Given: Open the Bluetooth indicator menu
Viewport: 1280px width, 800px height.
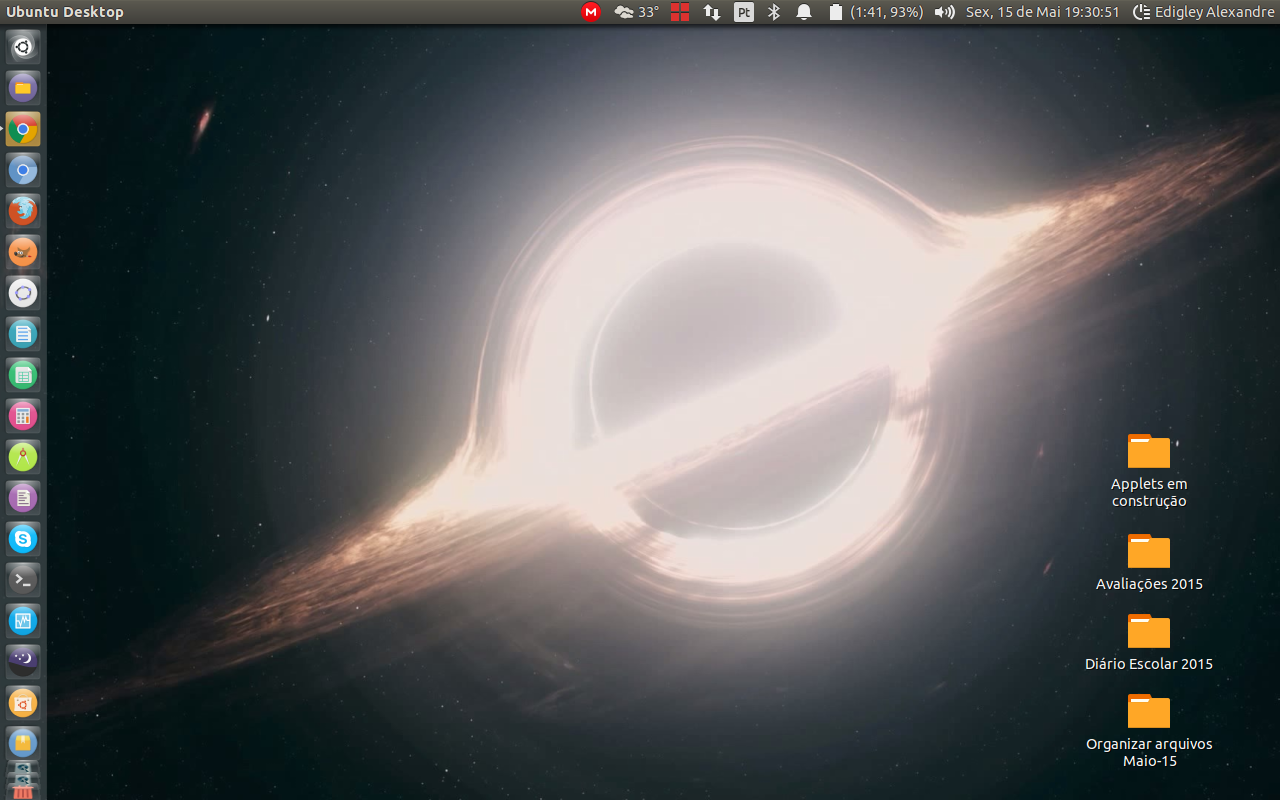Looking at the screenshot, I should (773, 12).
